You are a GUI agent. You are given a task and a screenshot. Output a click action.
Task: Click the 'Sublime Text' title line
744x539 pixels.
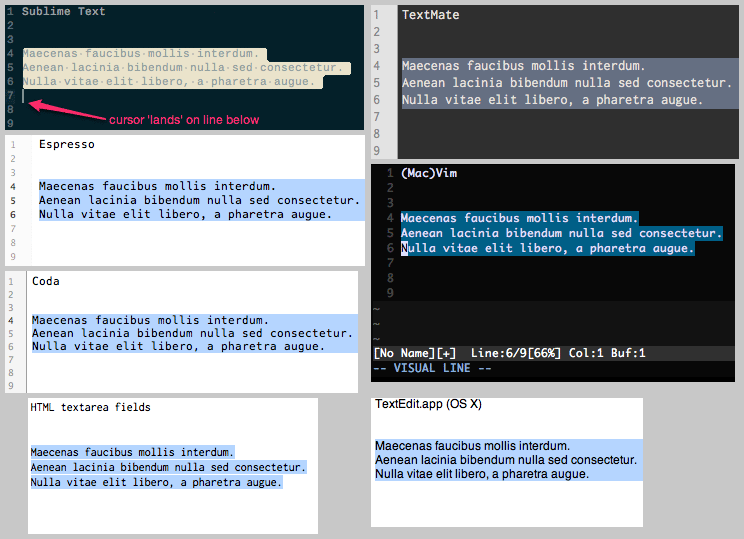[63, 11]
